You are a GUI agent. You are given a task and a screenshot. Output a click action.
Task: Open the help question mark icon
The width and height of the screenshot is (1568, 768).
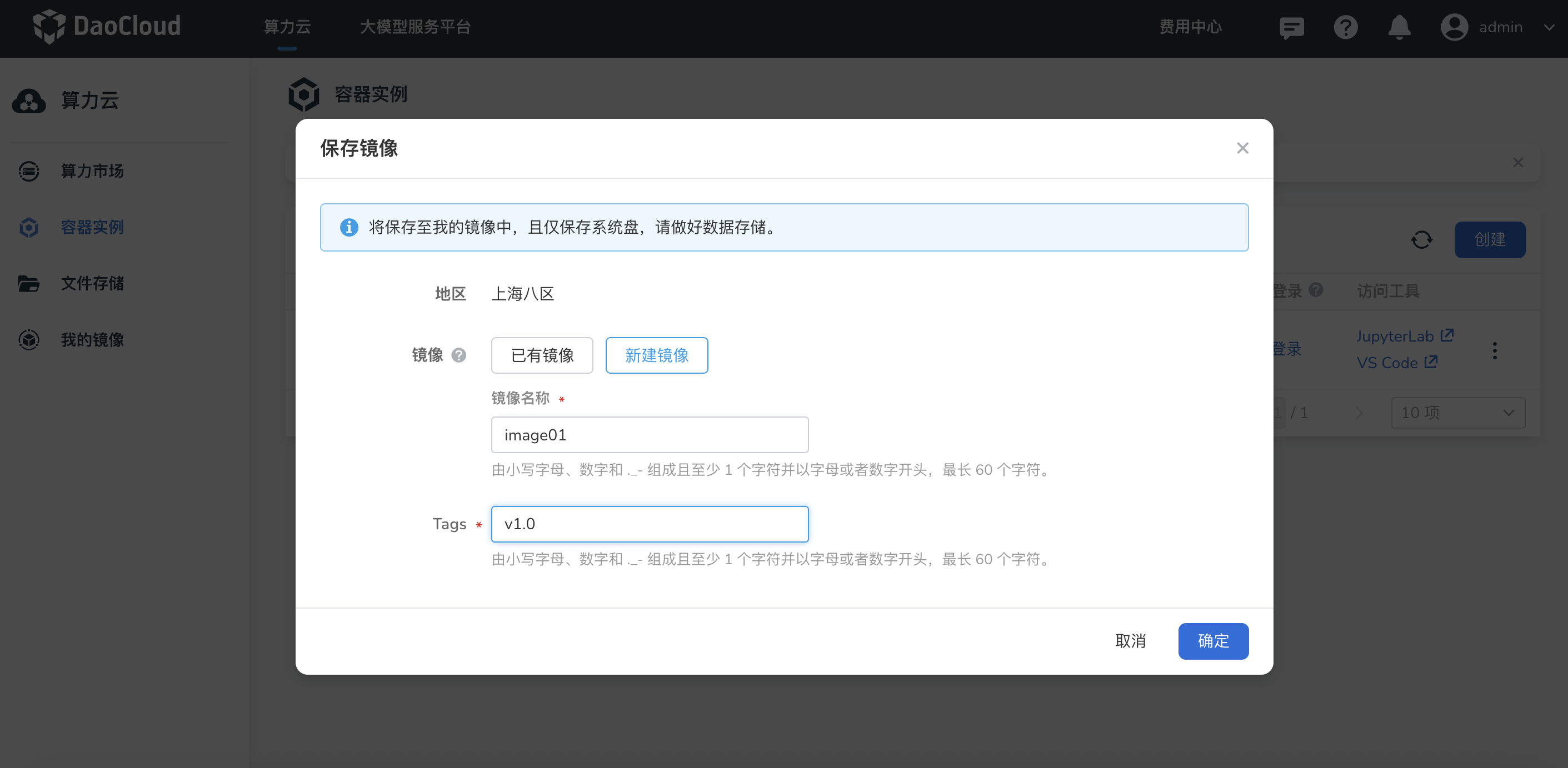coord(1346,27)
